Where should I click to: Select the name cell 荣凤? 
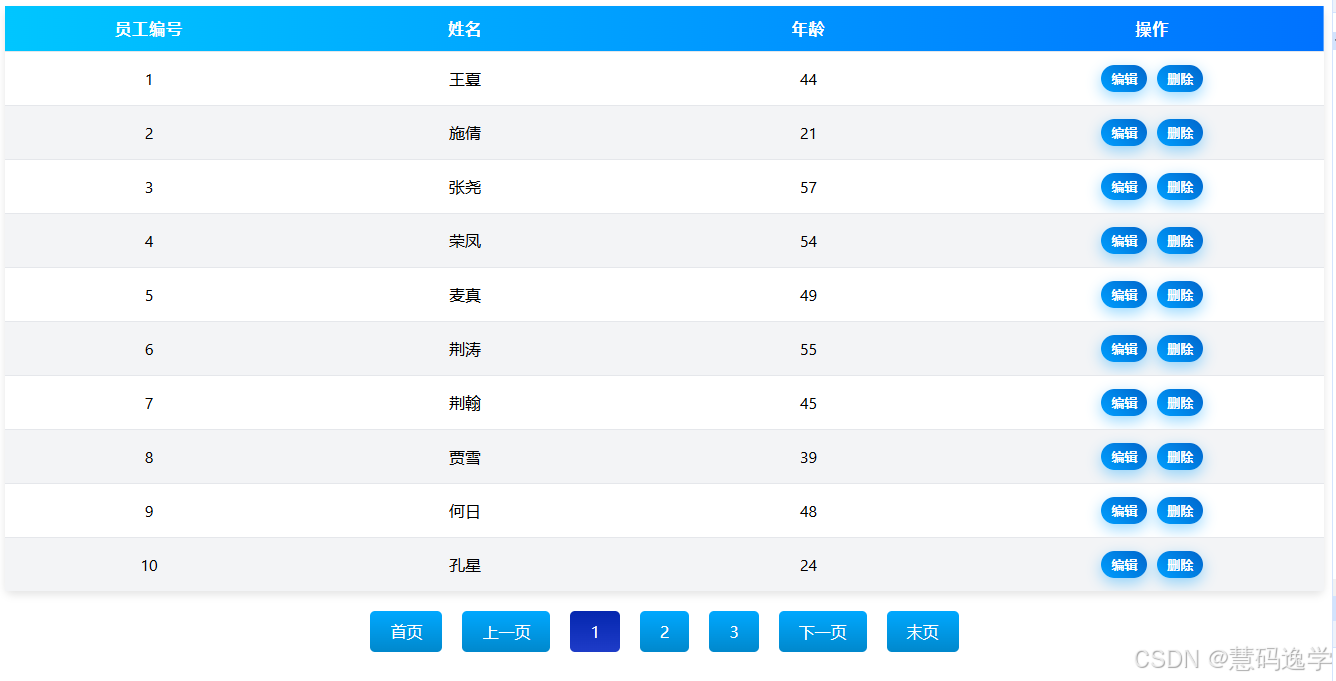tap(465, 241)
